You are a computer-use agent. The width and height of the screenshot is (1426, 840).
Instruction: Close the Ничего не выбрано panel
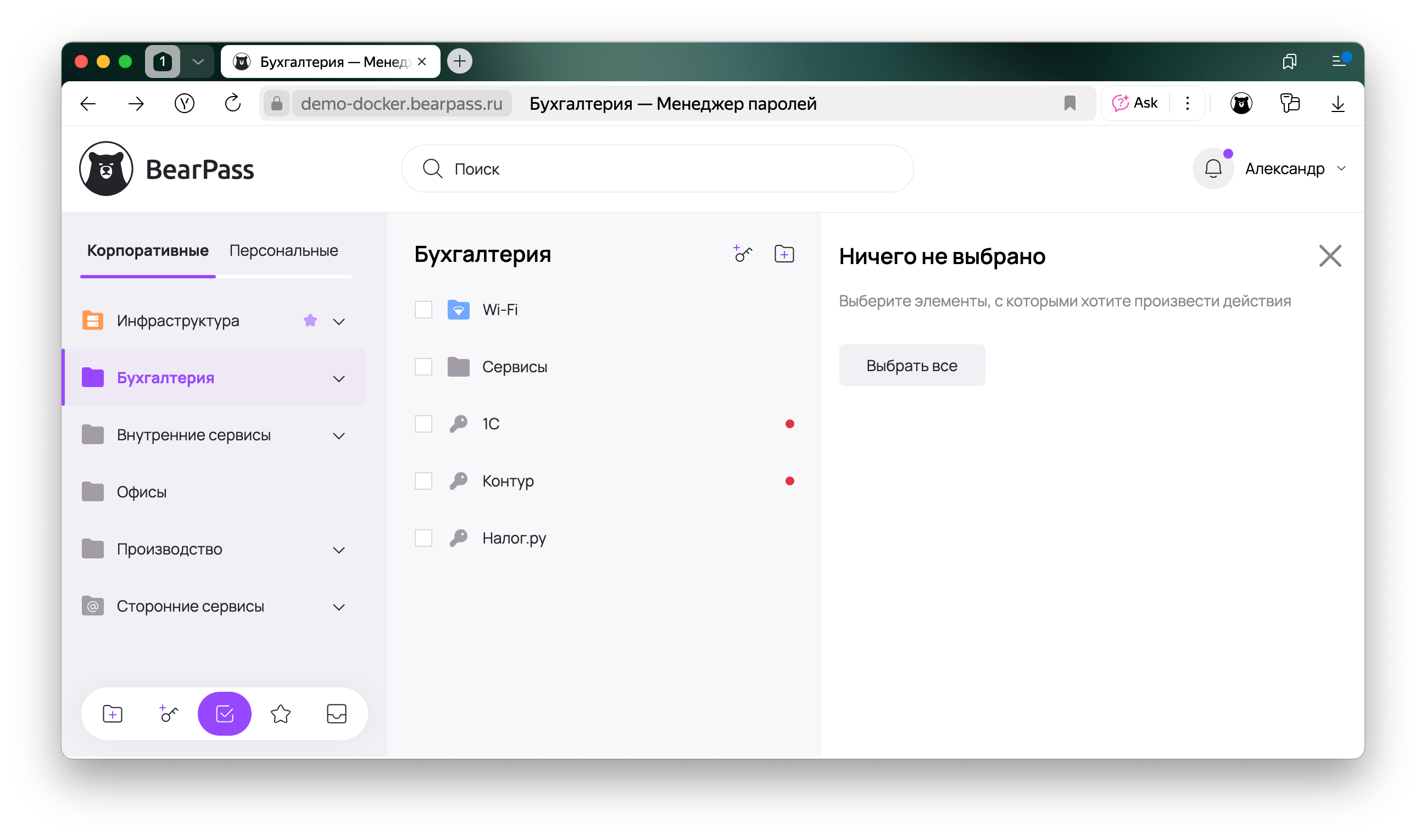tap(1329, 256)
